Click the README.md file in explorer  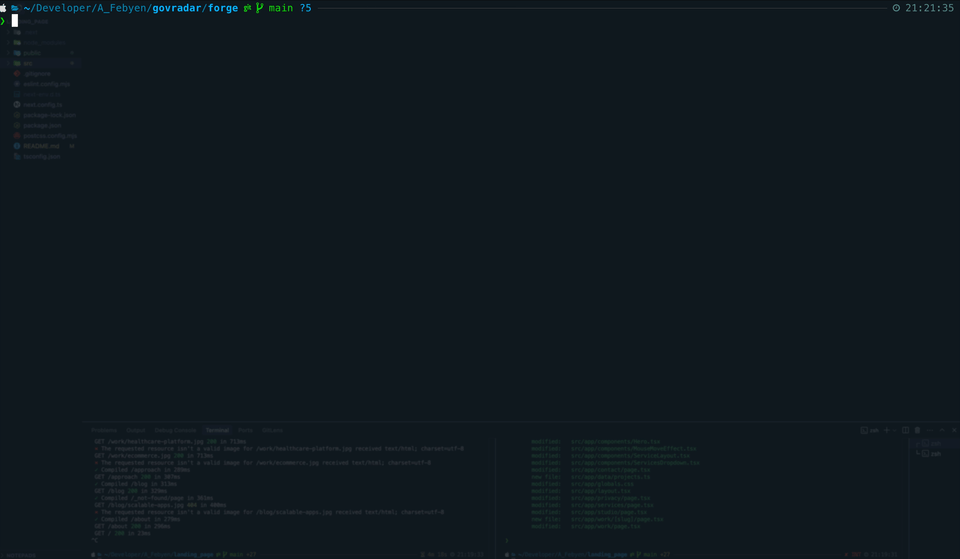click(41, 146)
